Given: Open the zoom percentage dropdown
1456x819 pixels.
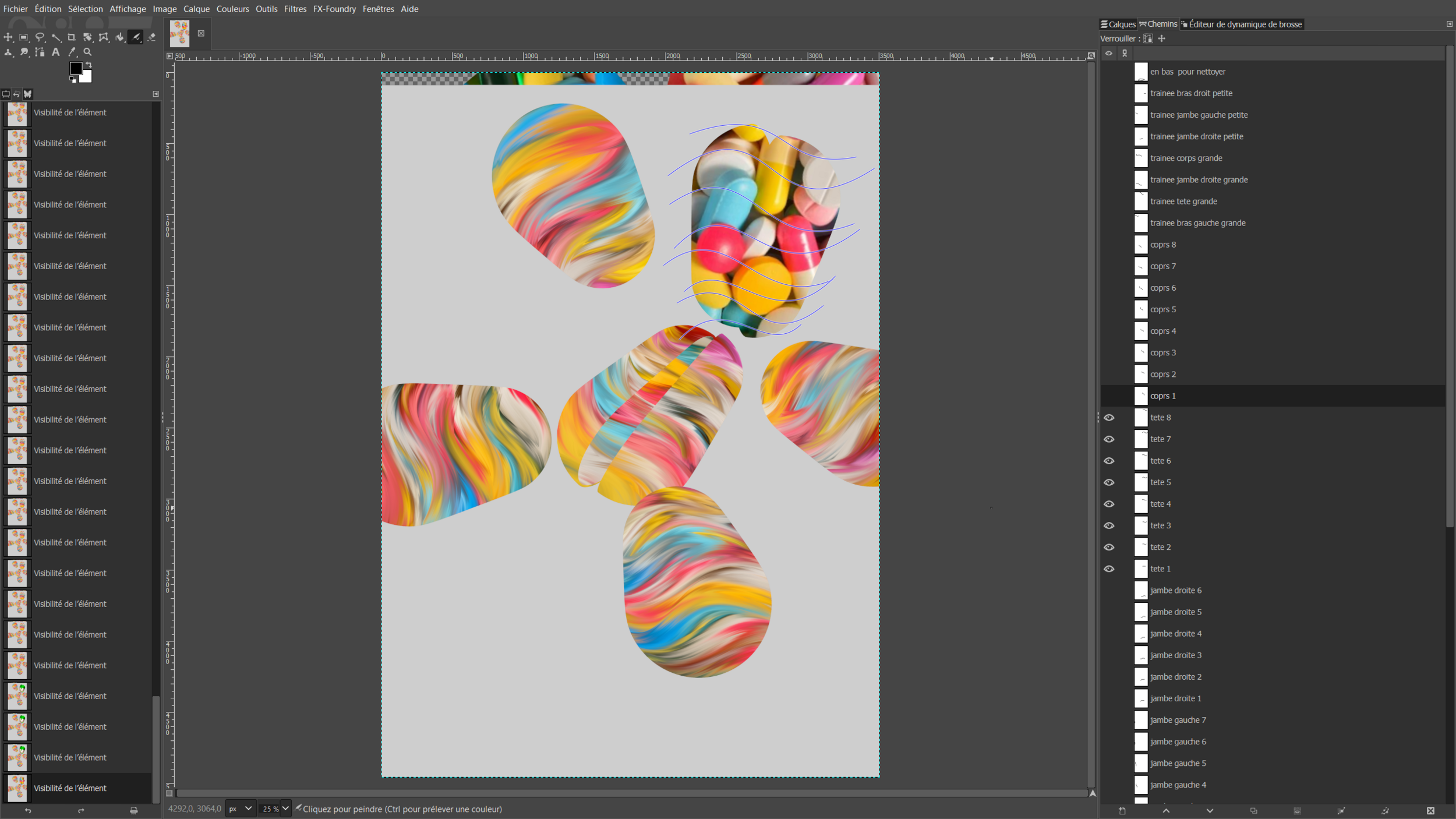Looking at the screenshot, I should pyautogui.click(x=285, y=809).
